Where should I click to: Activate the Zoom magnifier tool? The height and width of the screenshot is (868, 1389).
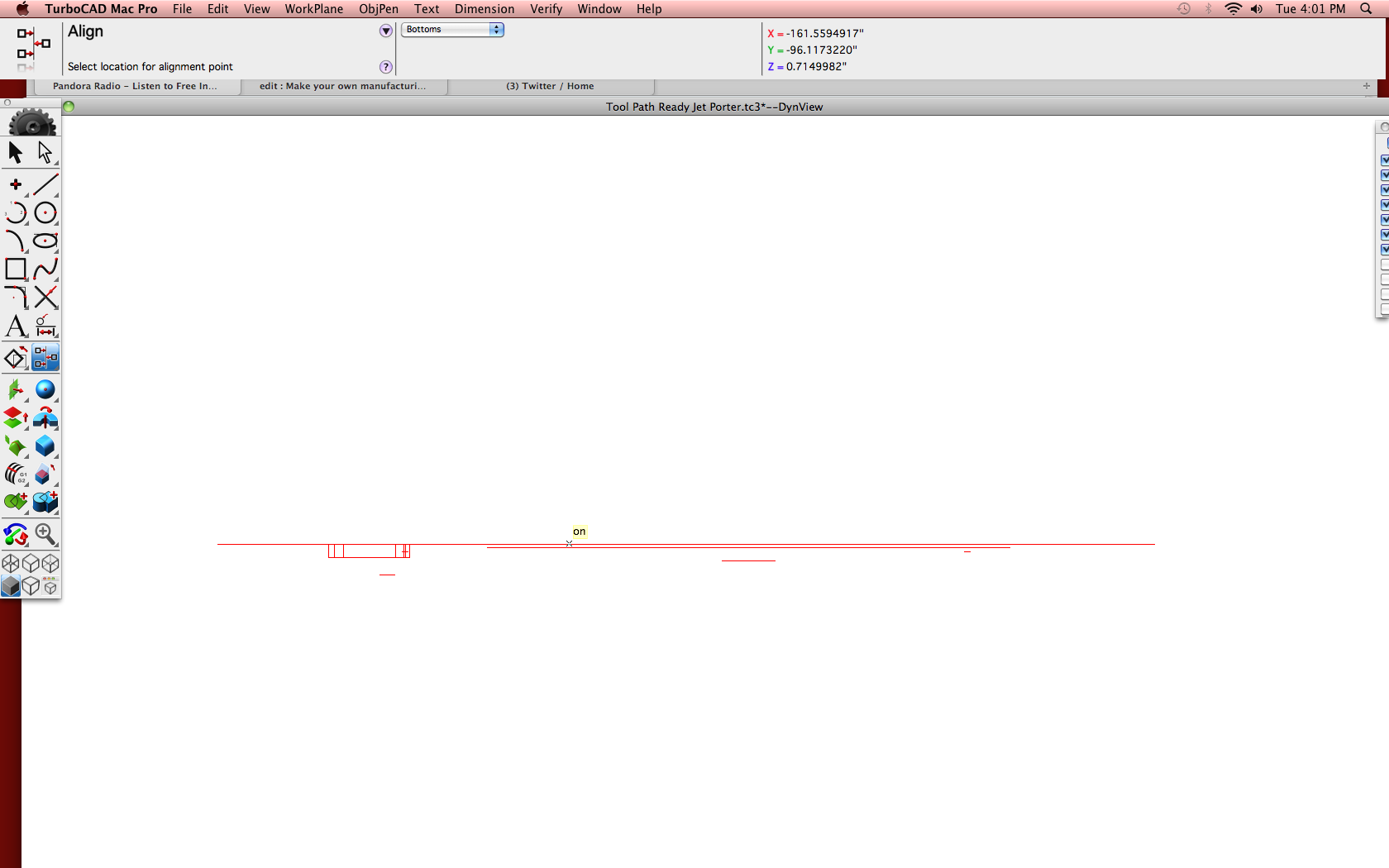point(45,534)
